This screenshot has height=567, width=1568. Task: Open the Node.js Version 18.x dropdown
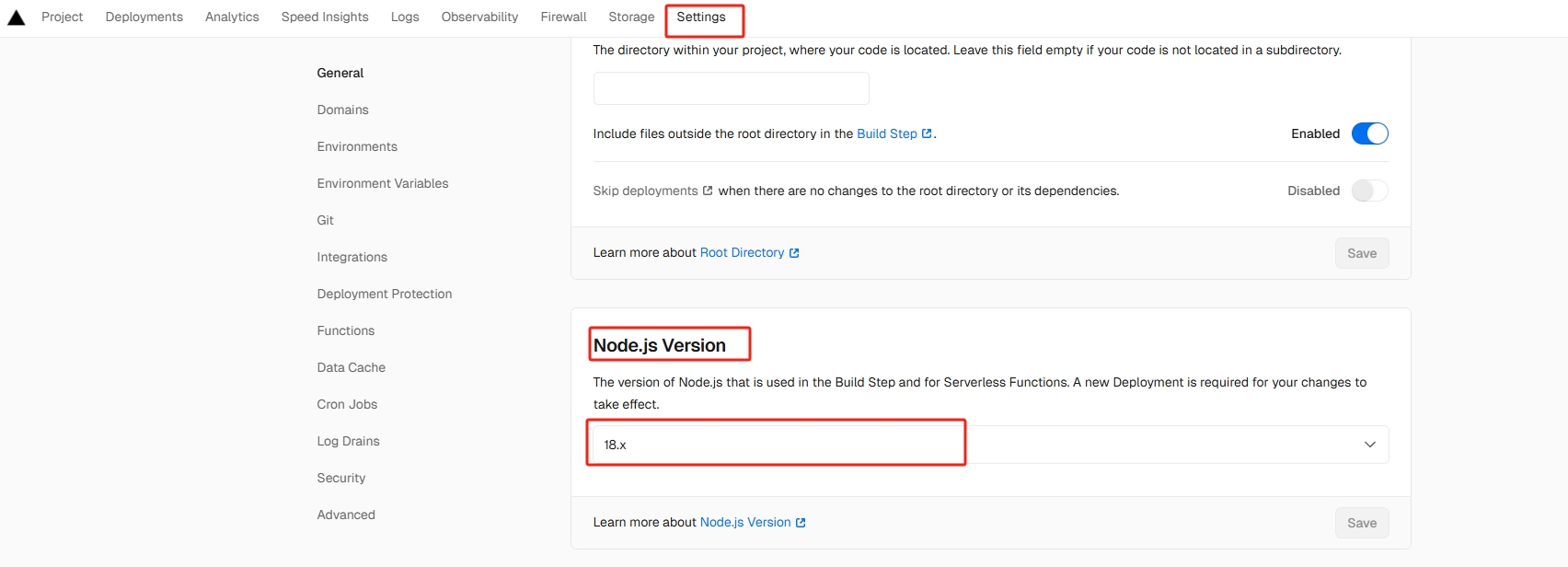[x=989, y=445]
